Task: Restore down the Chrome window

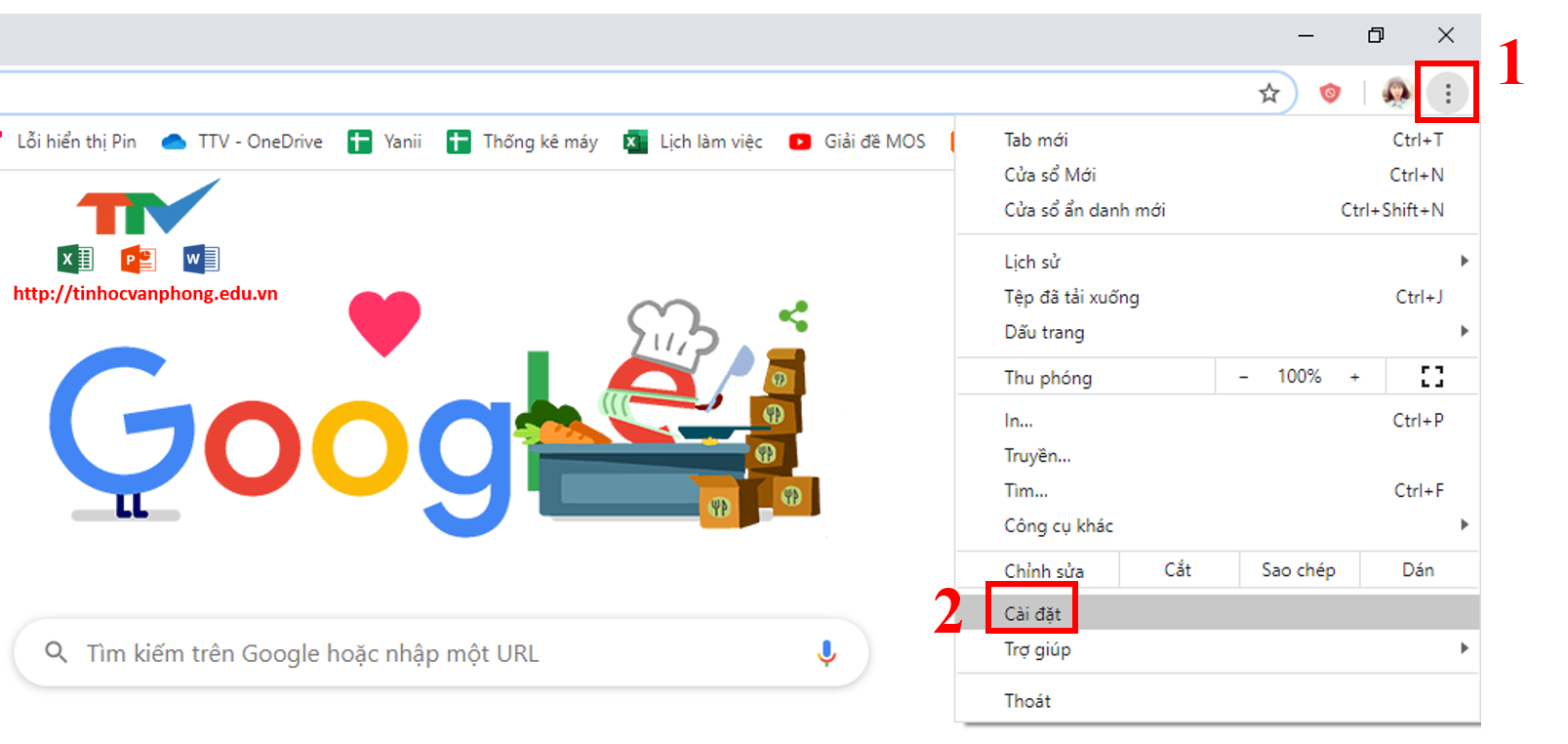Action: pos(1376,35)
